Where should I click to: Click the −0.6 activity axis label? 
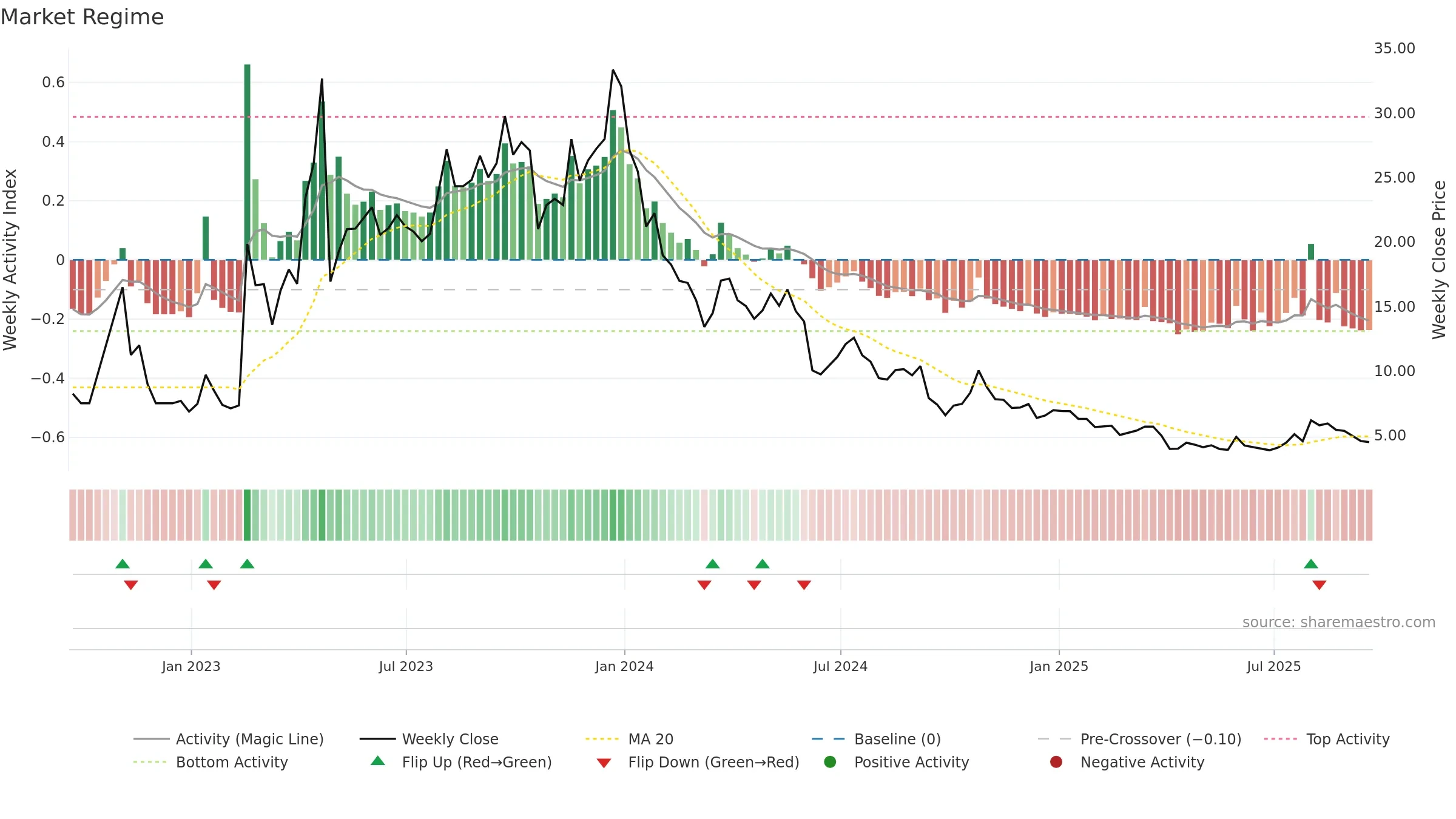(48, 437)
